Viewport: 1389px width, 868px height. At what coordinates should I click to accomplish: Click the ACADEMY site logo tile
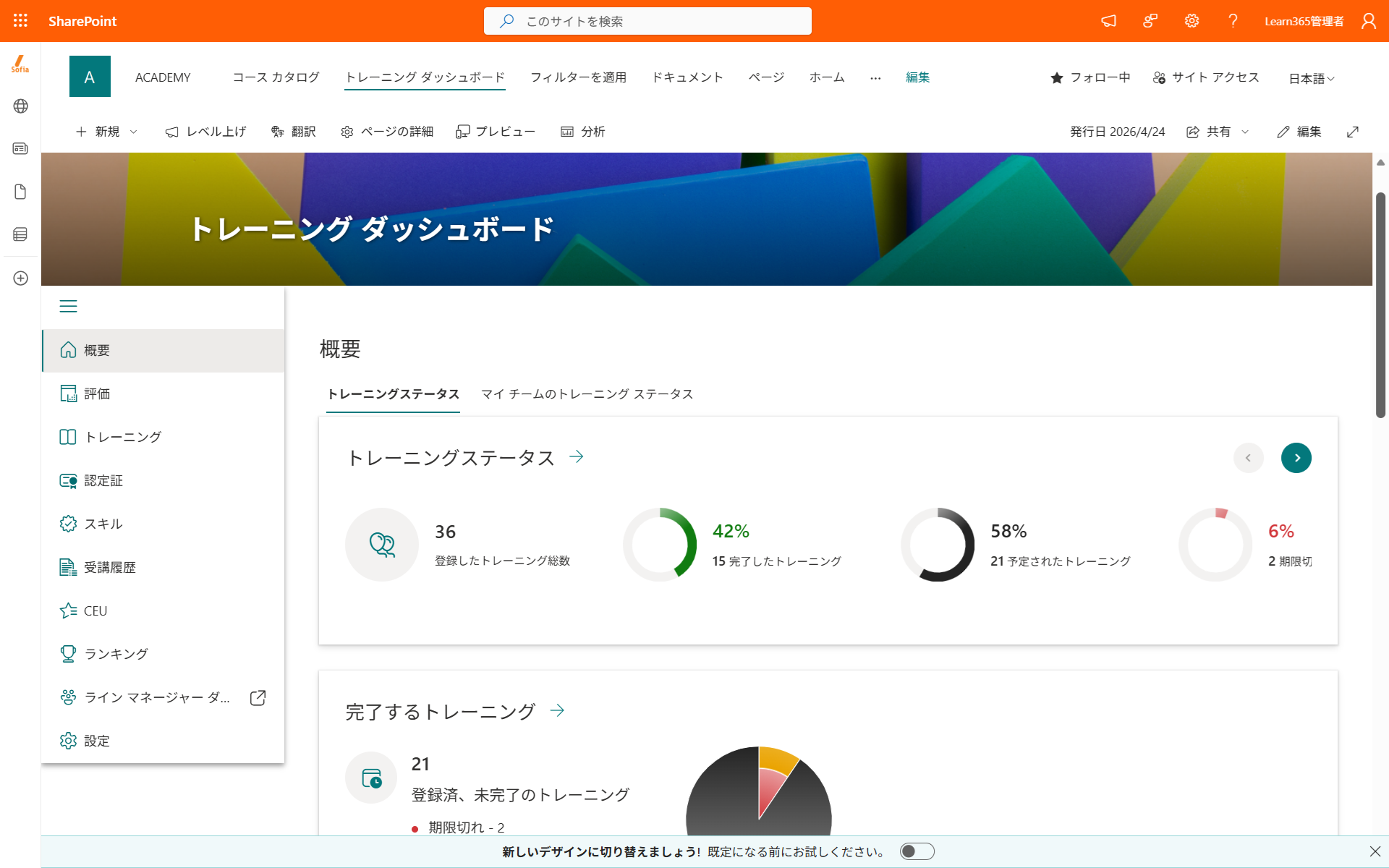pos(90,77)
